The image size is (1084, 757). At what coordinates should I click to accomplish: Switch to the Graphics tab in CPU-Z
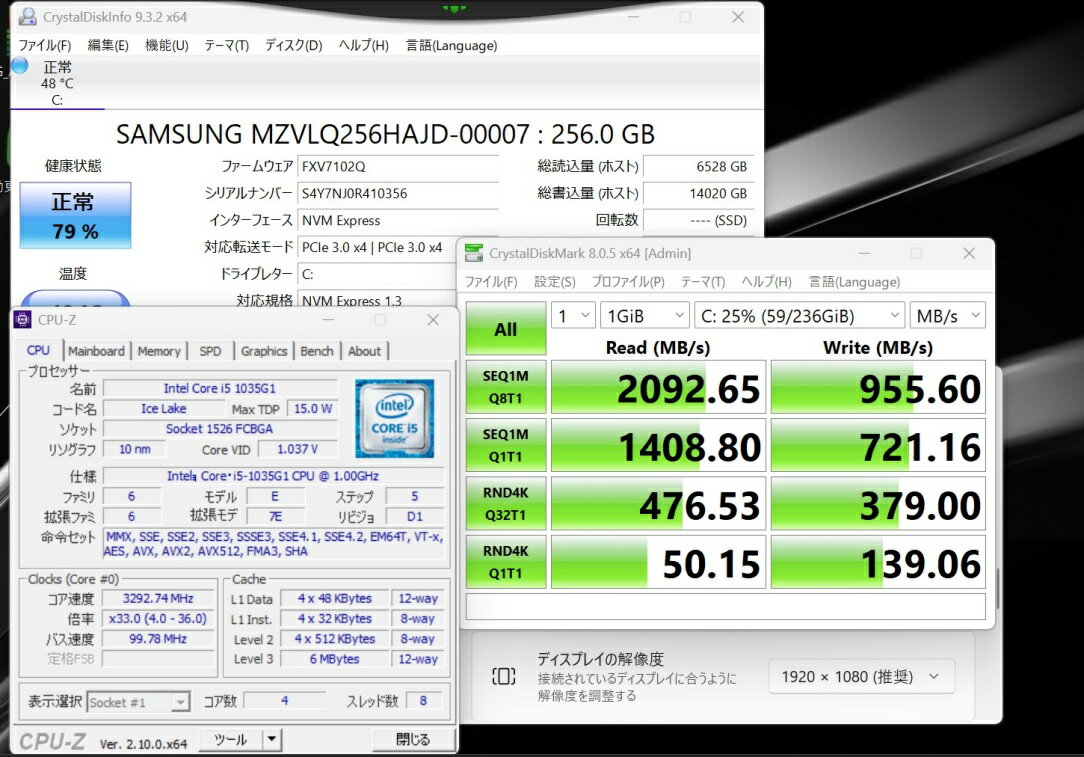tap(263, 351)
